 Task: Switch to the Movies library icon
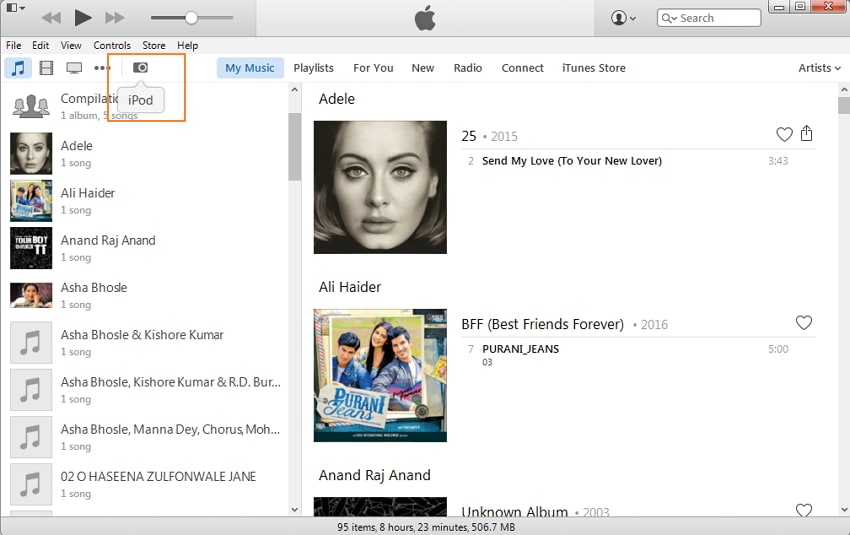tap(47, 68)
